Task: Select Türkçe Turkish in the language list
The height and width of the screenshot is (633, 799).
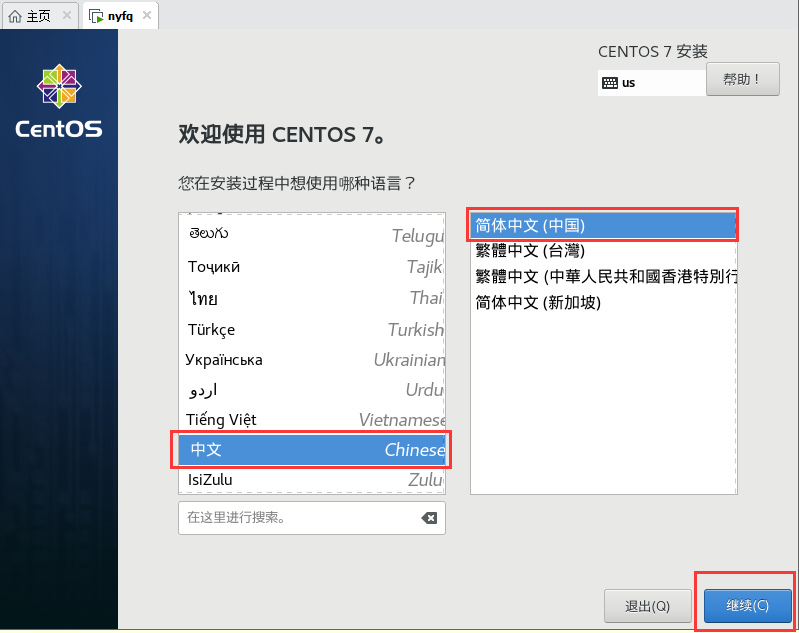Action: tap(312, 330)
